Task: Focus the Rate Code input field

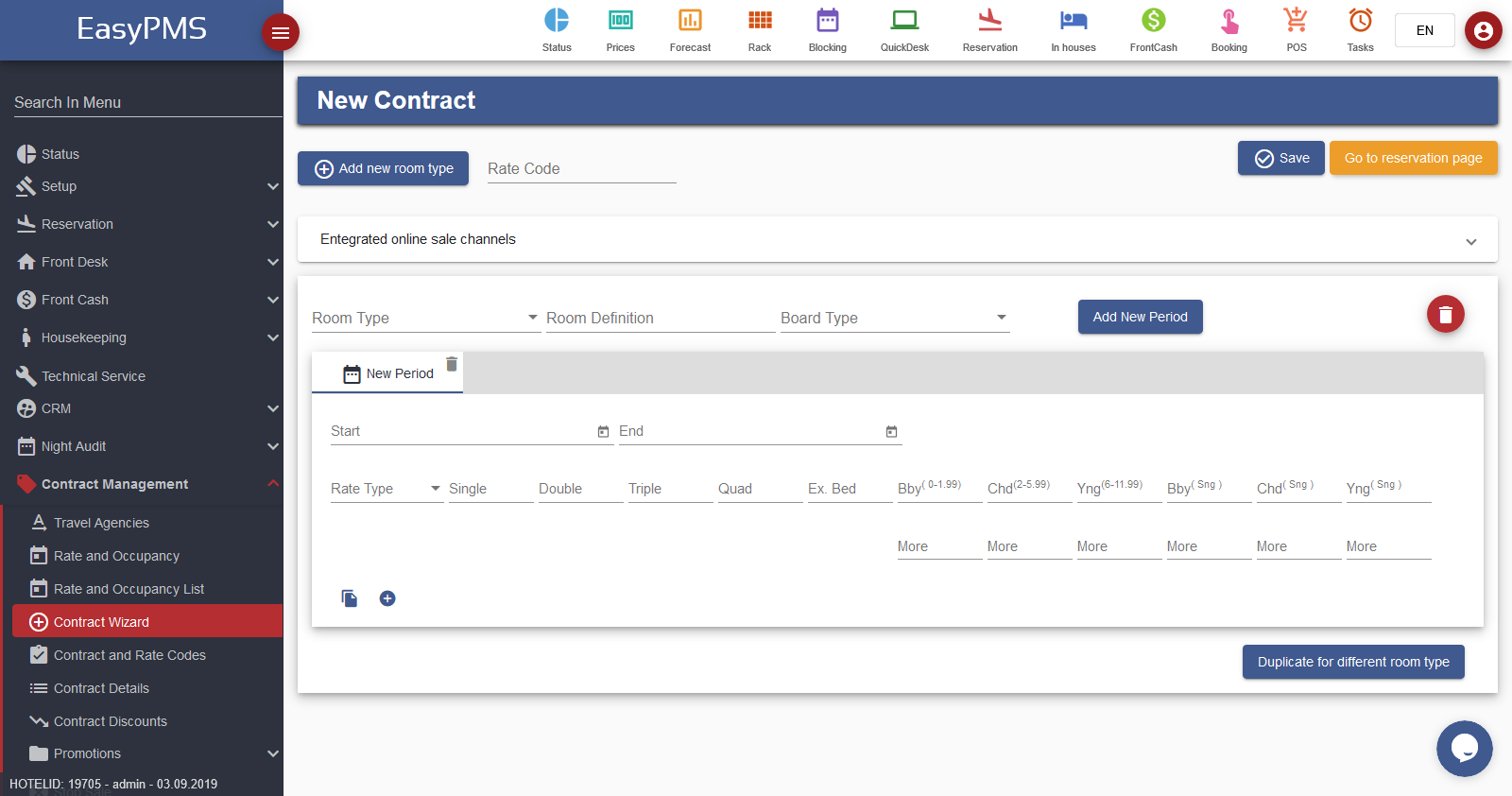Action: tap(582, 168)
